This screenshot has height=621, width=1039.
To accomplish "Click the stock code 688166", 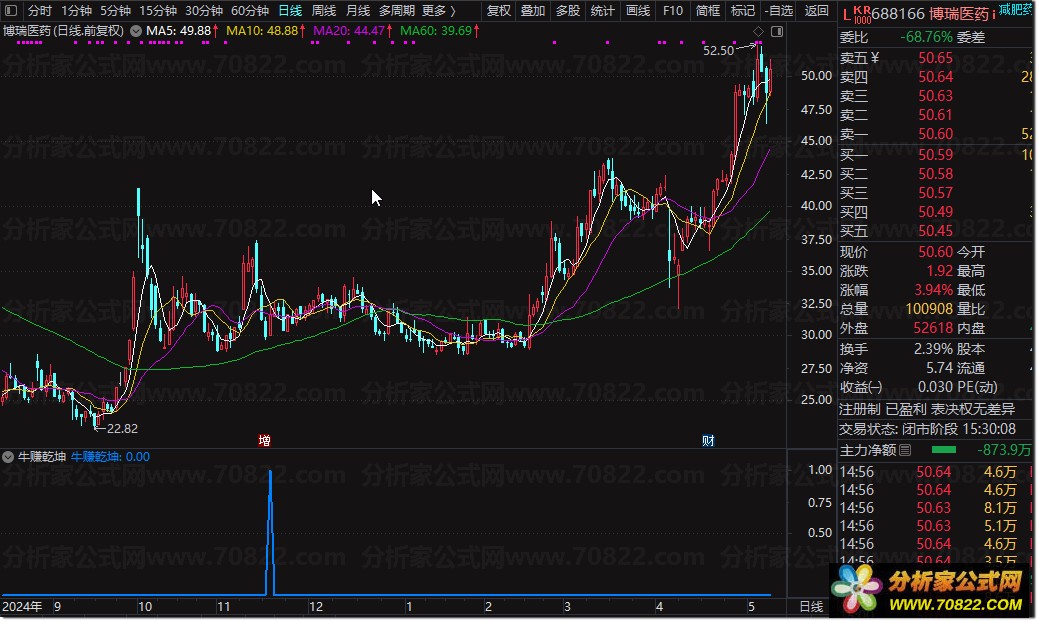I will [898, 14].
